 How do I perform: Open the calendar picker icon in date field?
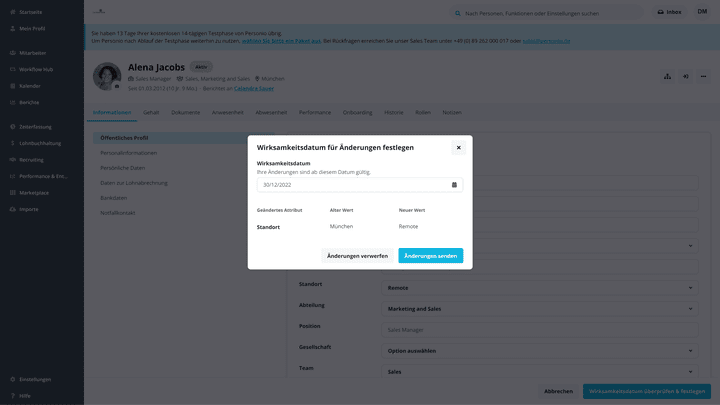(x=454, y=185)
